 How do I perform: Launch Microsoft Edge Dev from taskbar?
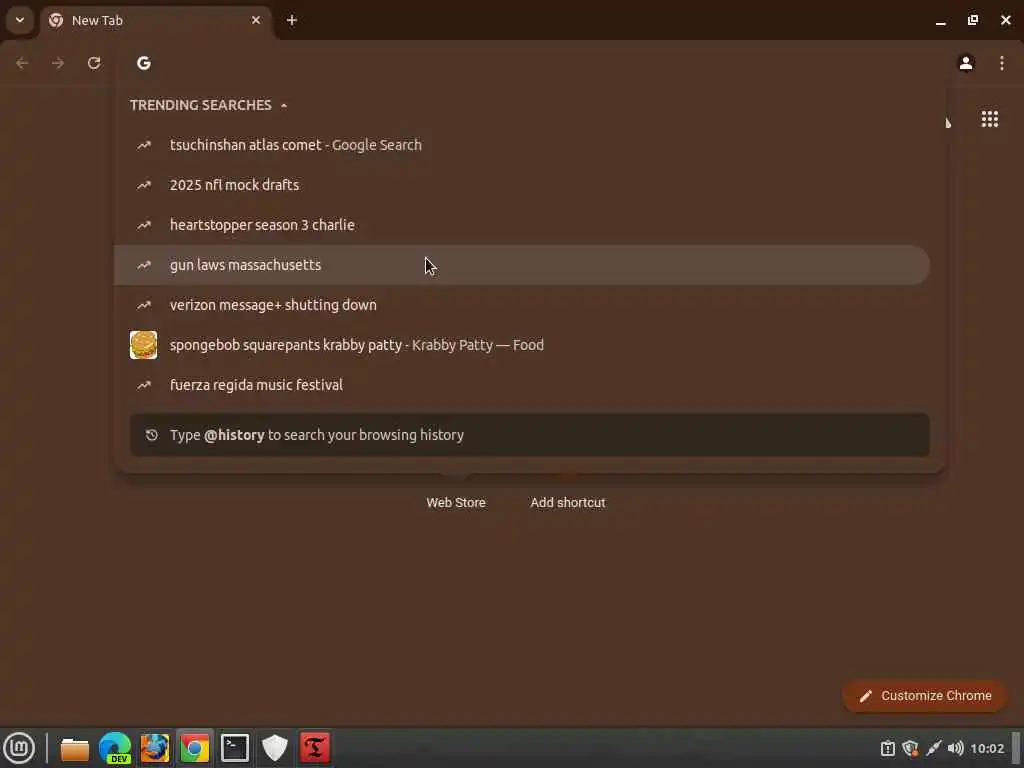[x=115, y=748]
